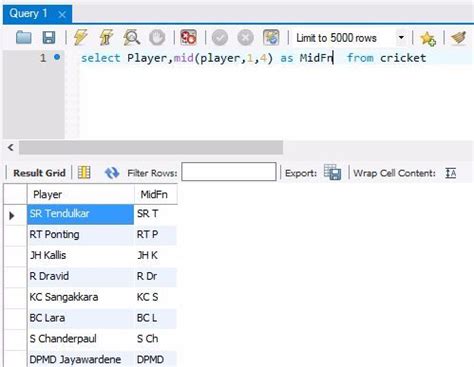
Task: Close the Query 1 tab
Action: [x=62, y=14]
